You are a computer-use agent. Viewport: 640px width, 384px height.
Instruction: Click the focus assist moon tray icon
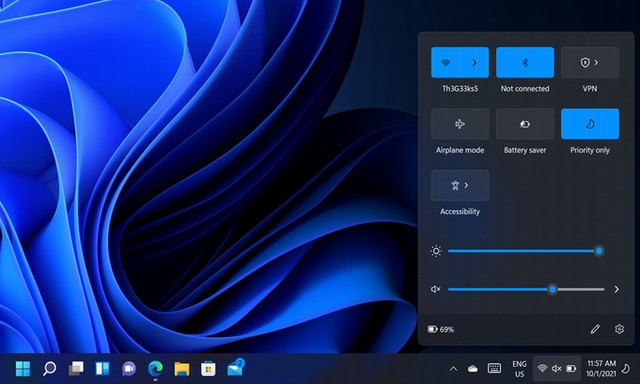pos(626,369)
